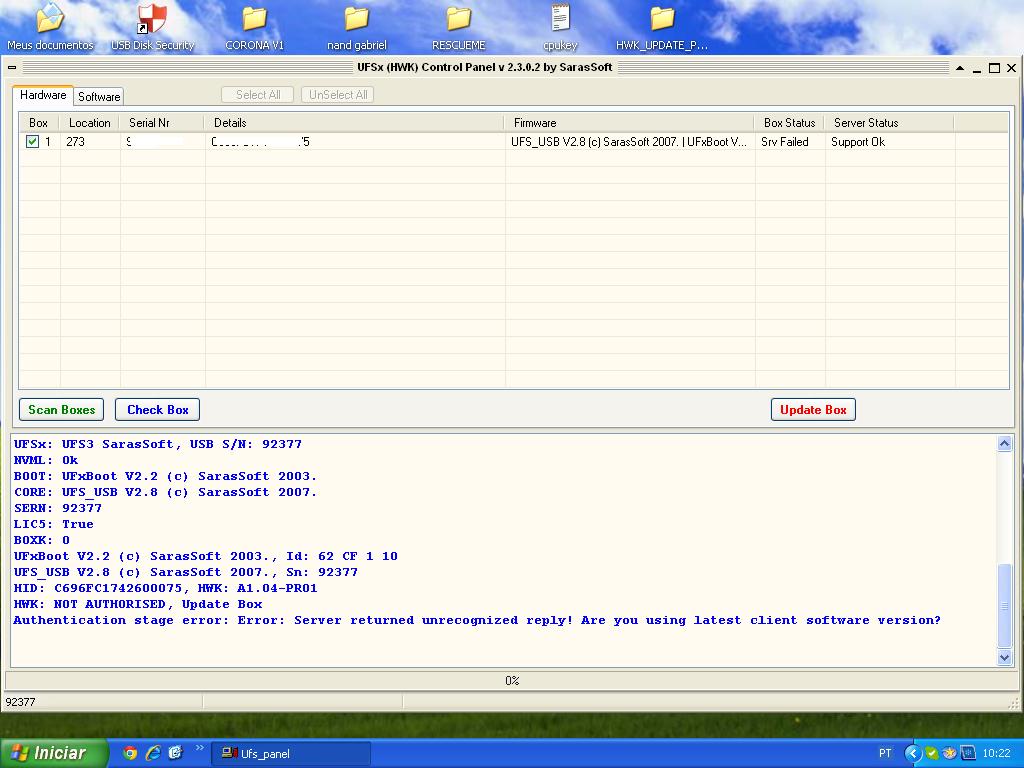The width and height of the screenshot is (1024, 768).
Task: Roll up window with up-arrow icon
Action: point(960,67)
